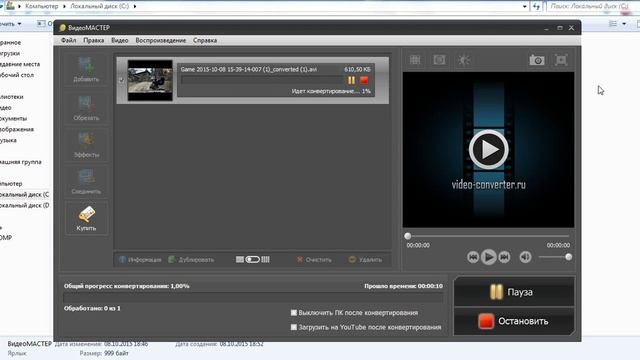Open the Правка menu
Screen dimensions: 640x360
pyautogui.click(x=93, y=40)
